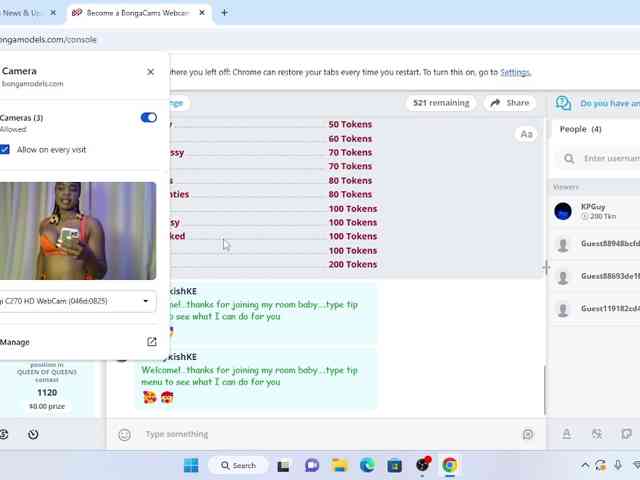Click the Manage external-link icon
This screenshot has width=640, height=480.
151,342
